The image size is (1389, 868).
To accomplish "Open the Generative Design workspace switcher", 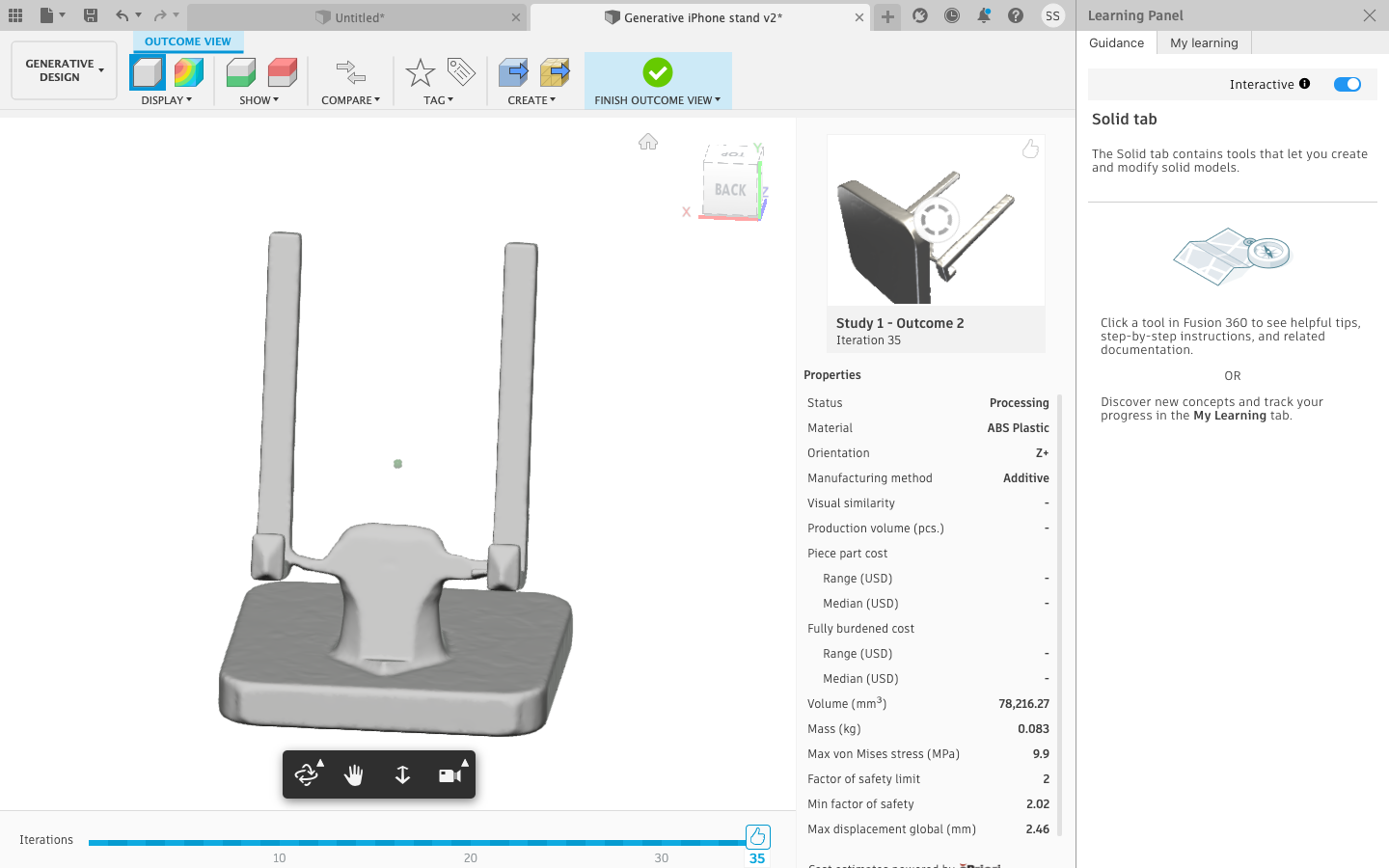I will [64, 70].
